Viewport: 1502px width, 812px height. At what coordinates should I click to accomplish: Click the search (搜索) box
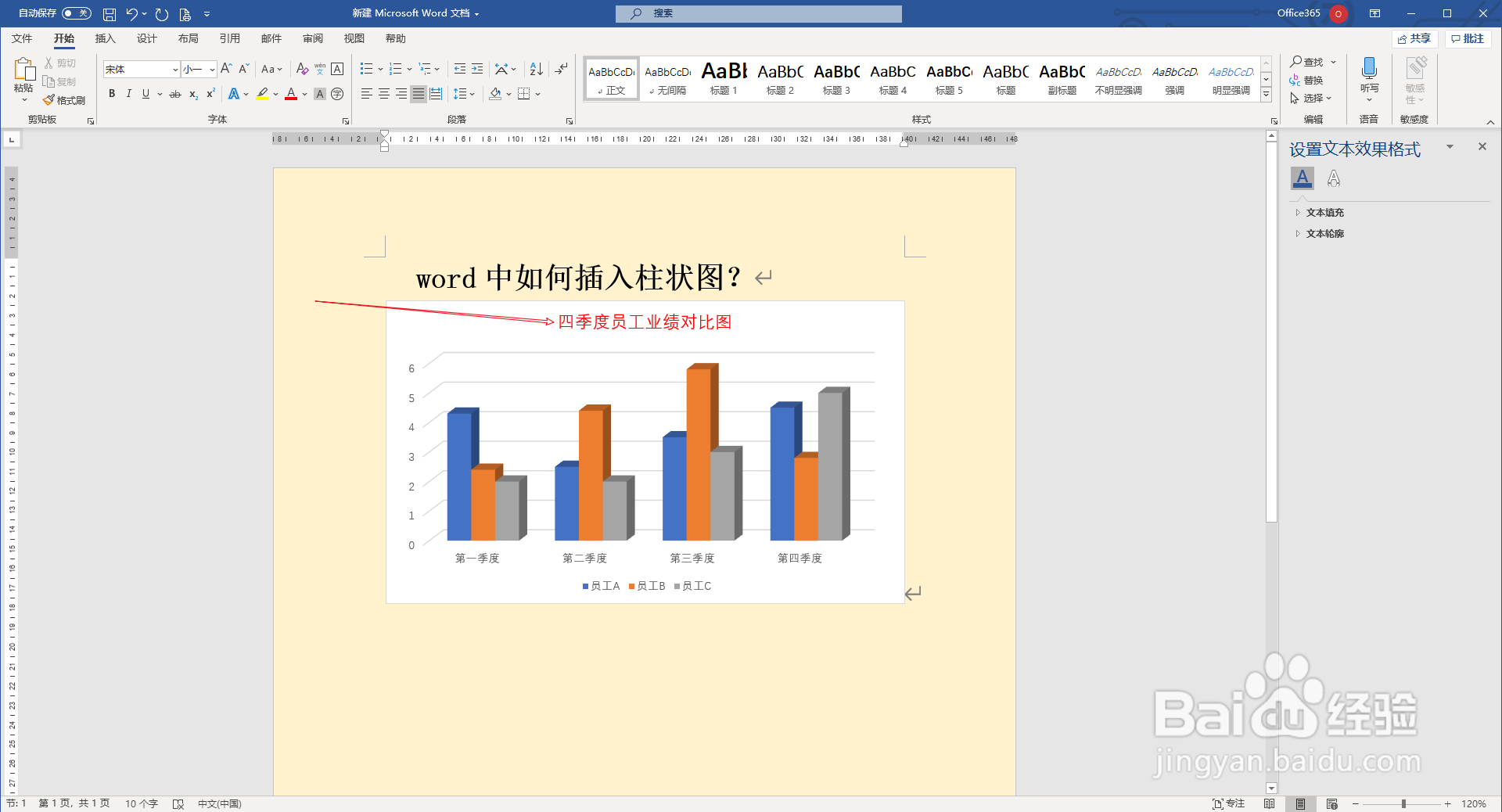tap(758, 13)
